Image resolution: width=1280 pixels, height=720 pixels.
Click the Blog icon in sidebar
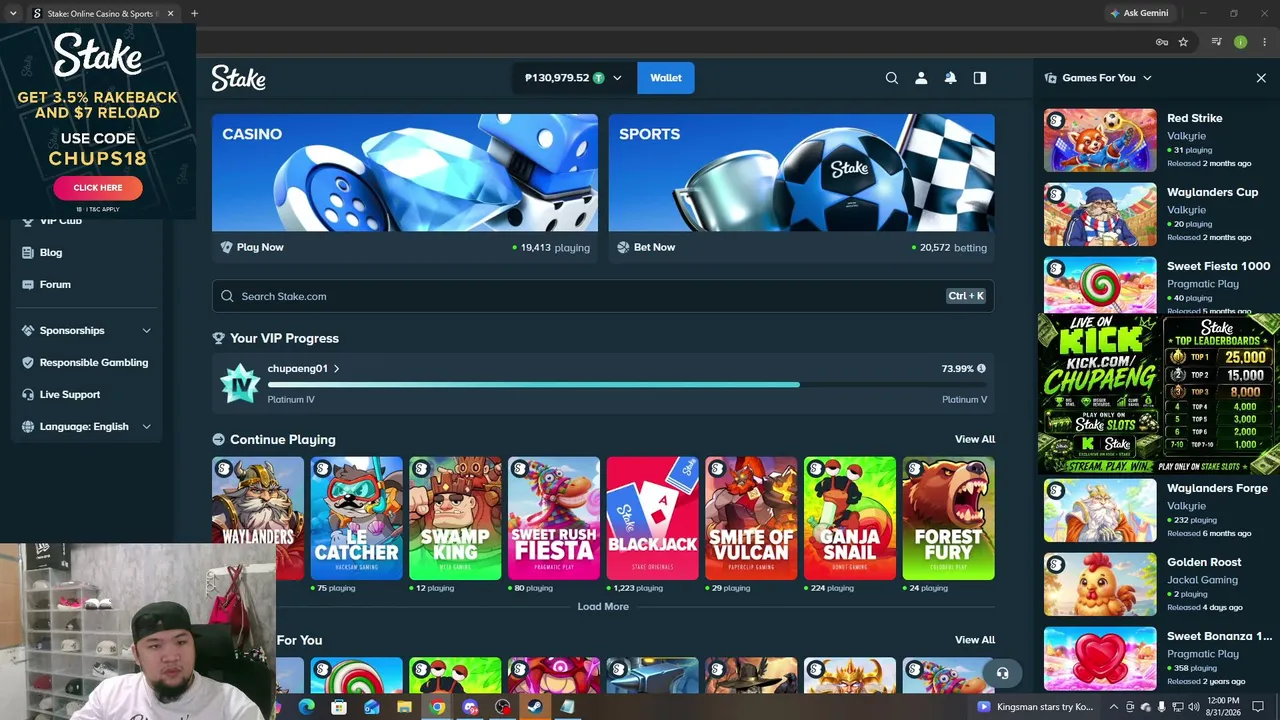pos(28,253)
